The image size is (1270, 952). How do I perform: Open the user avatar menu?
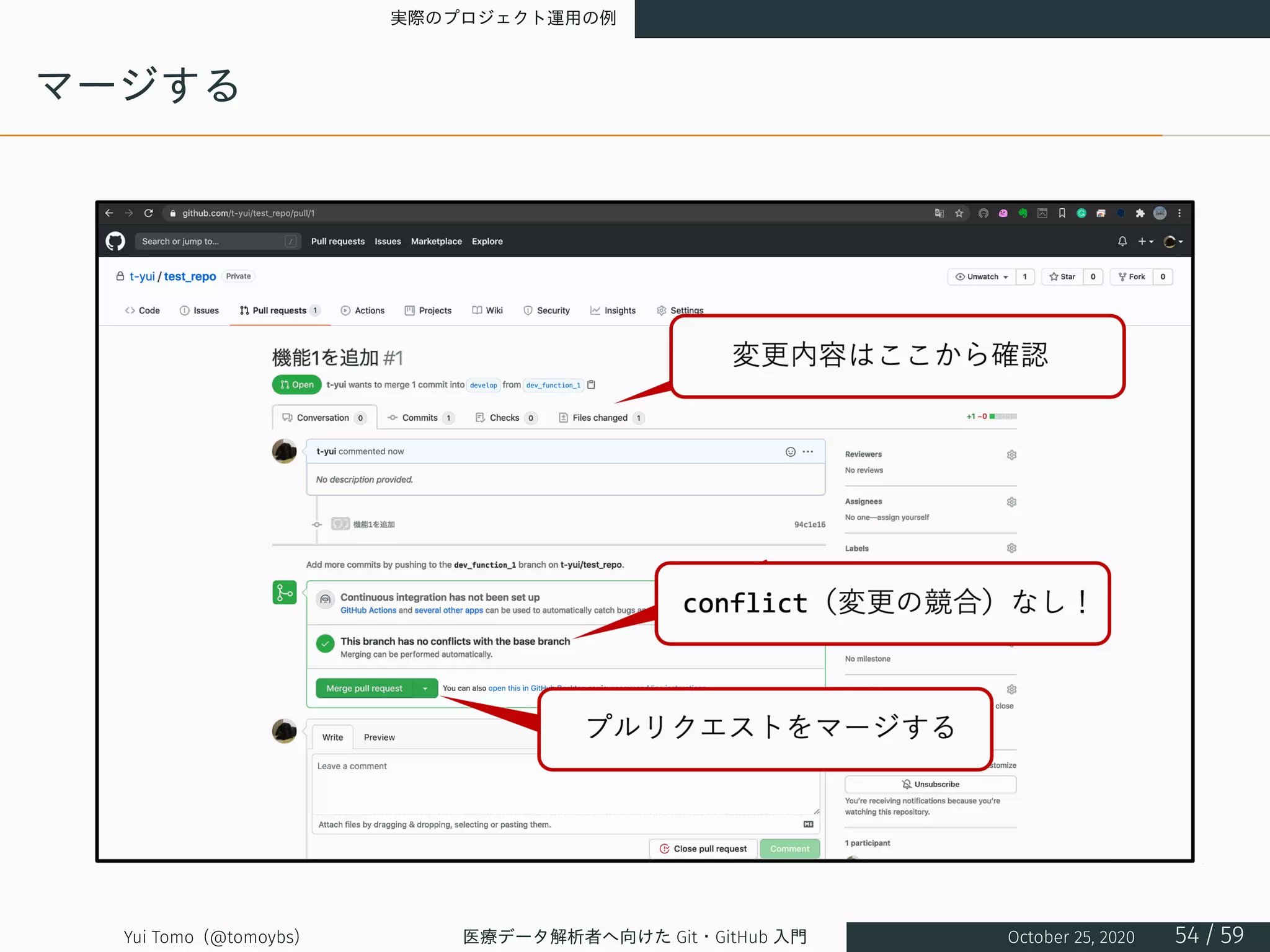[x=1173, y=241]
